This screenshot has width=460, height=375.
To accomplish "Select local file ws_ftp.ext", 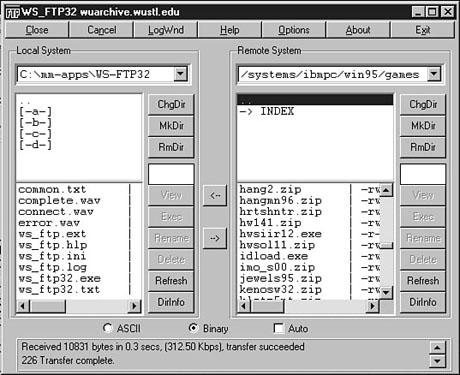I will [52, 234].
